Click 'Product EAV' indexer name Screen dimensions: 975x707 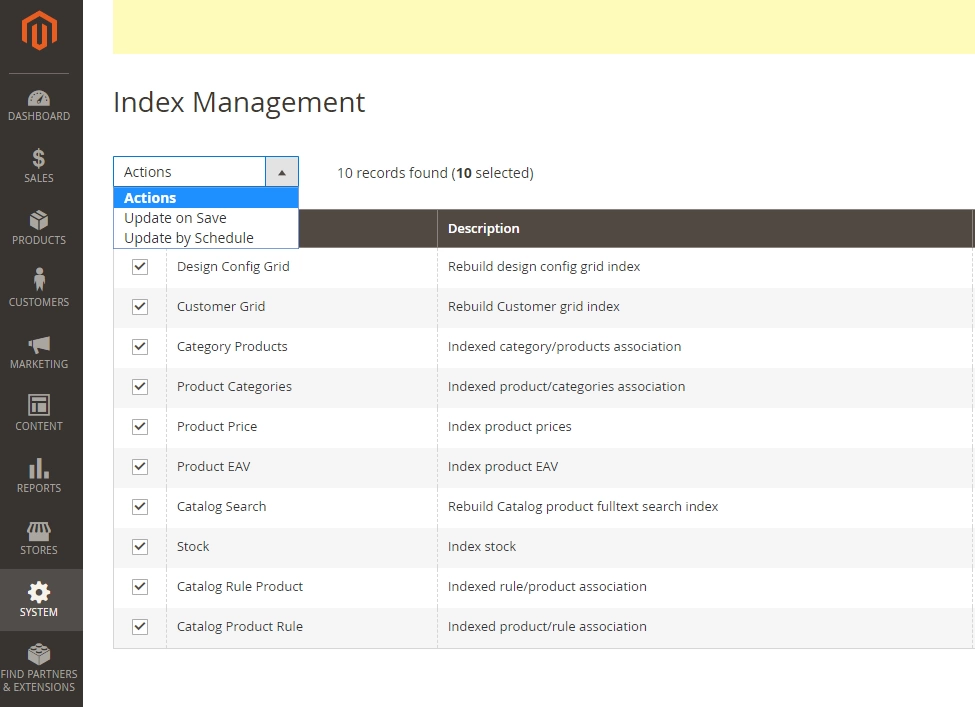[x=213, y=466]
